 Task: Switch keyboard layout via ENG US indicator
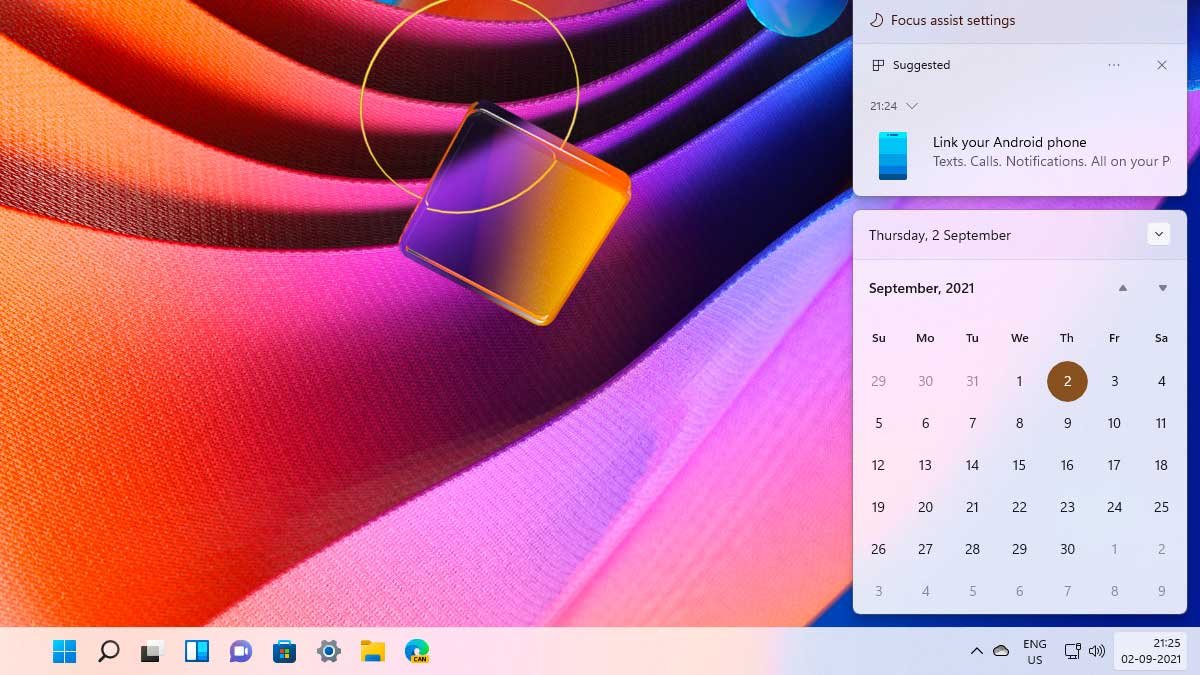pyautogui.click(x=1034, y=651)
